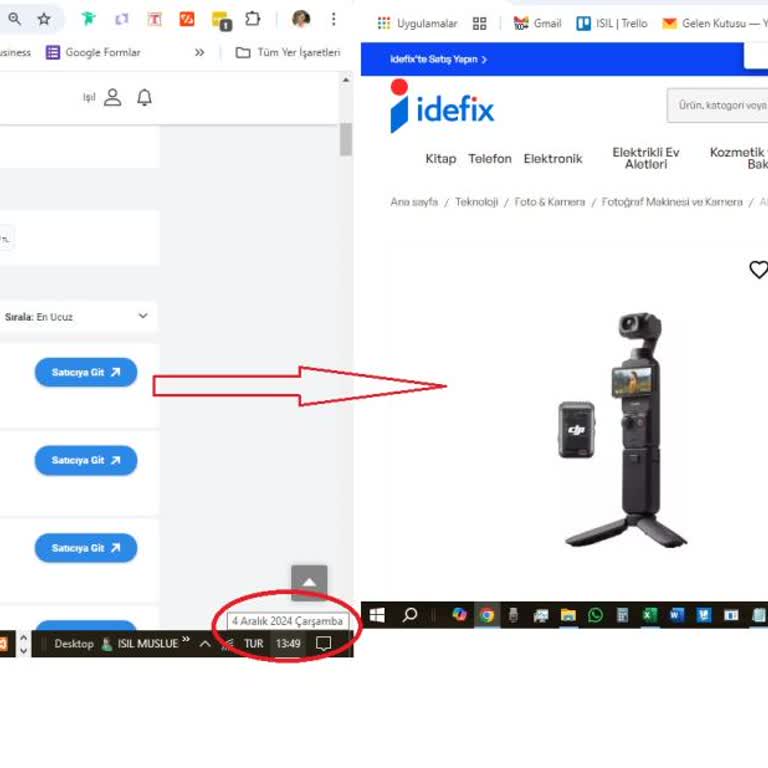Open the Elektrikli Ev Aletleri category

(x=646, y=158)
